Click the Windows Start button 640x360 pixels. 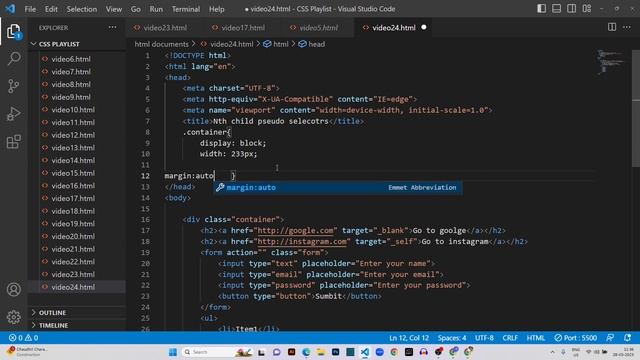[173, 352]
